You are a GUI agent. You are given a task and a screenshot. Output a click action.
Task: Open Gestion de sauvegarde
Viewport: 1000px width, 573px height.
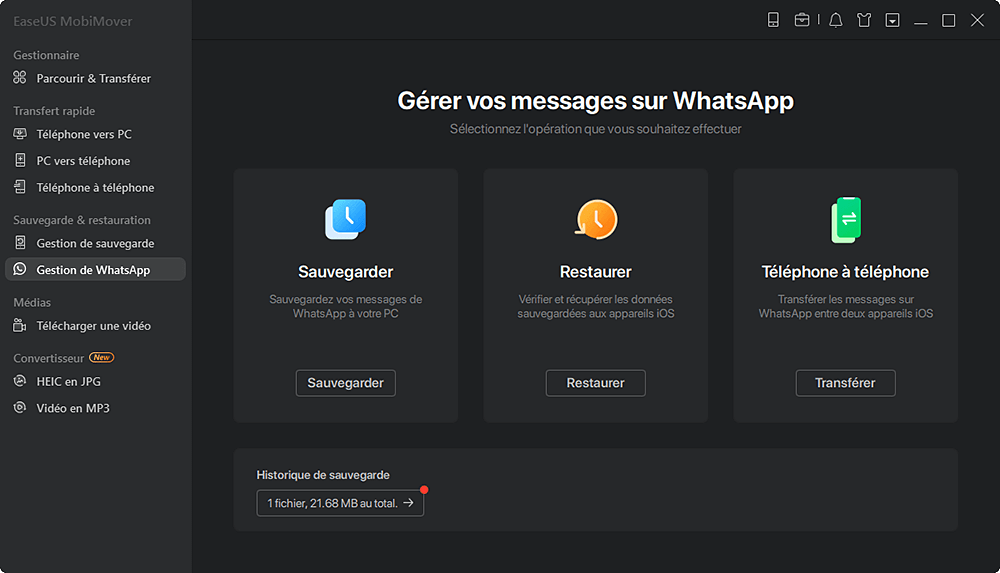click(96, 243)
